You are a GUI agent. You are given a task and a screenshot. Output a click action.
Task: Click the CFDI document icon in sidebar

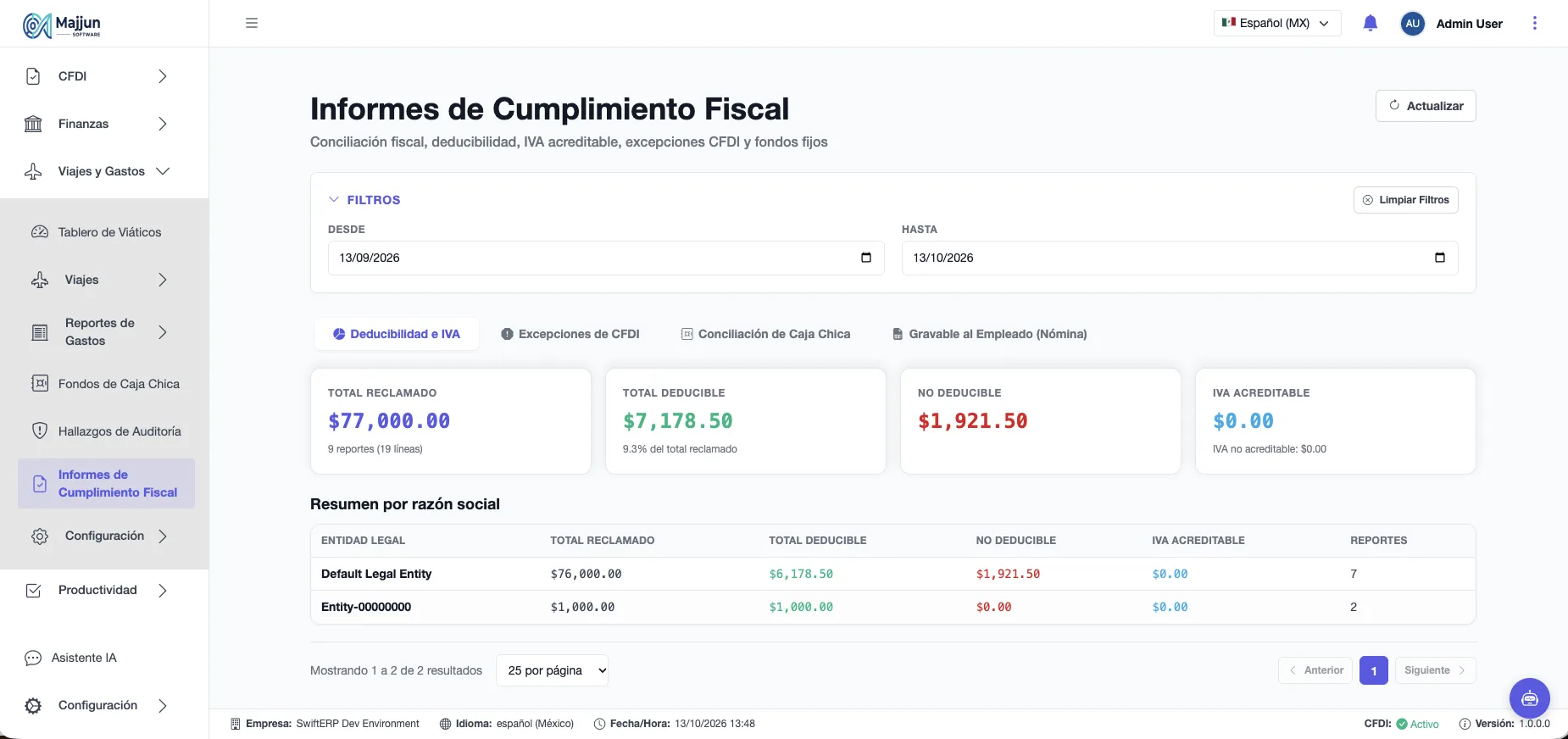tap(33, 76)
